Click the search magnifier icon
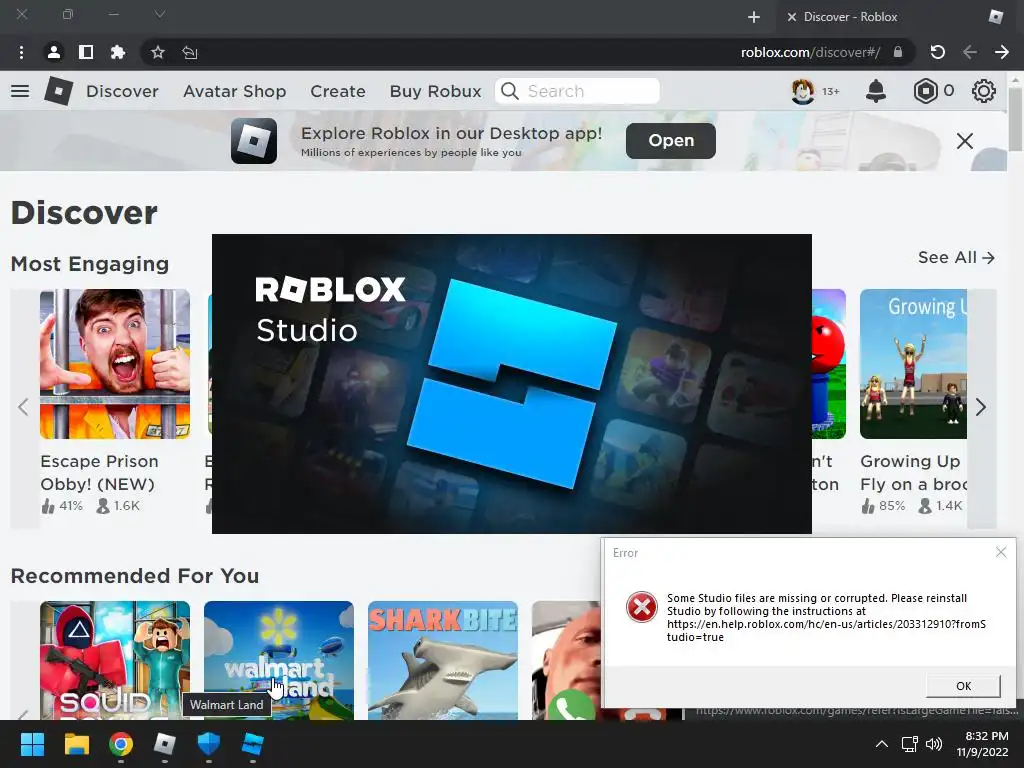Viewport: 1024px width, 768px height. click(x=510, y=91)
